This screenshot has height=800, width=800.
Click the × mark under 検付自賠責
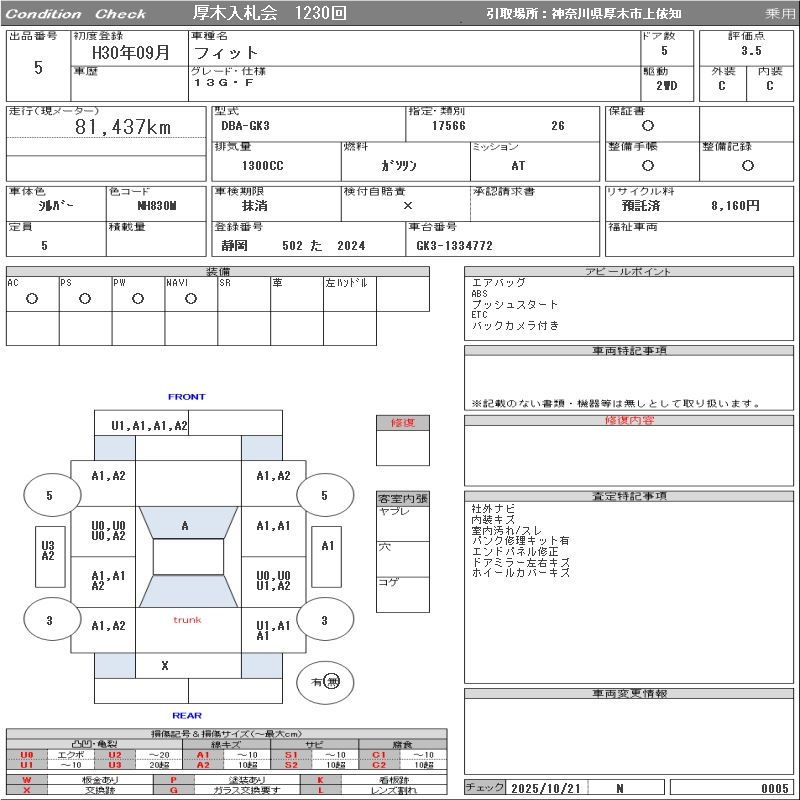[x=407, y=205]
